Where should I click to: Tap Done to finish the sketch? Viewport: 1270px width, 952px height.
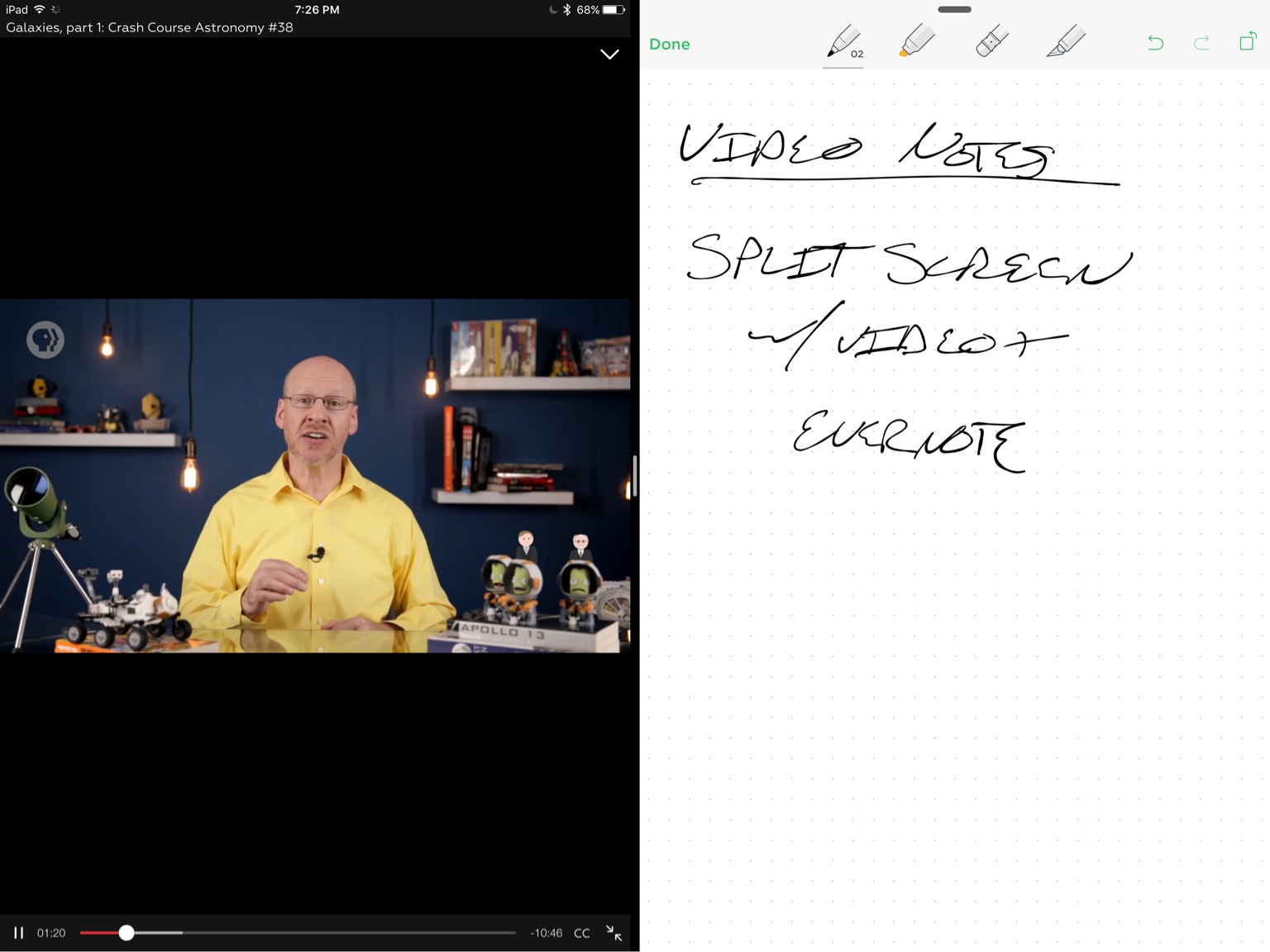coord(669,44)
